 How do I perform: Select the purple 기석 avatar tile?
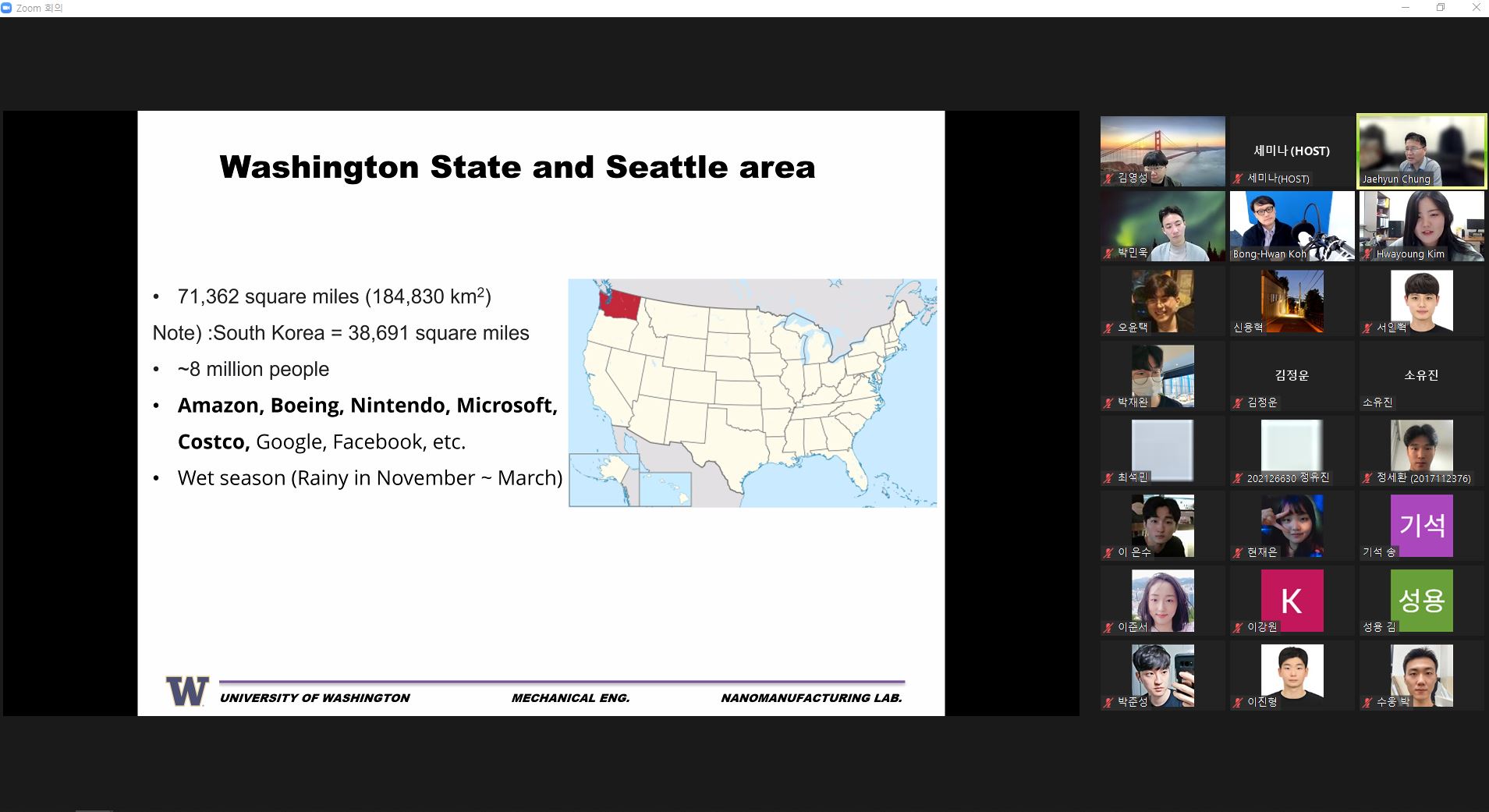1422,526
